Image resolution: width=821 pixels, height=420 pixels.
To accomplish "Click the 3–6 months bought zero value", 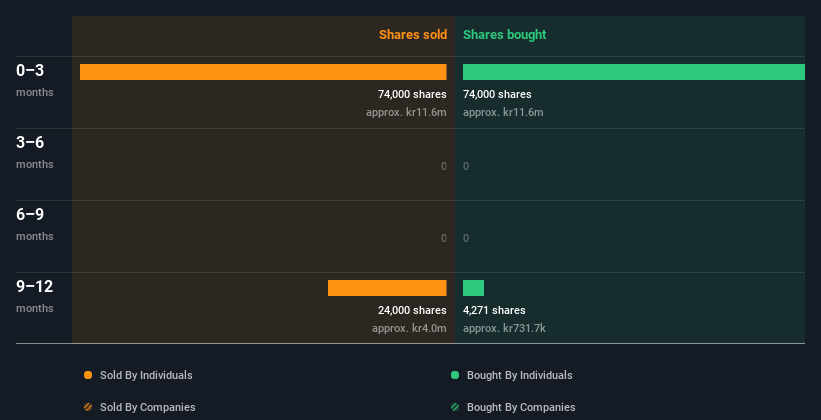I will click(x=466, y=167).
